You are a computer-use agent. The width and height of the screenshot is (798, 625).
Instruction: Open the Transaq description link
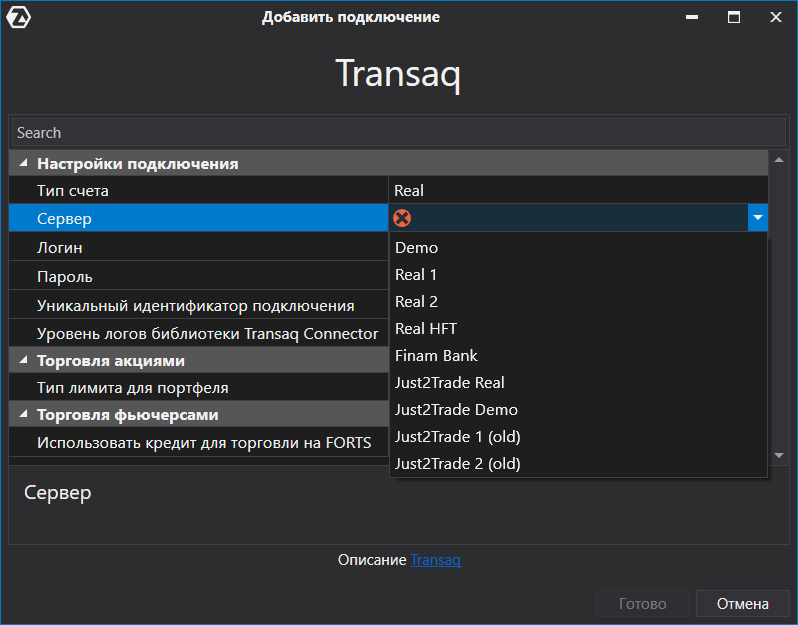coord(435,560)
